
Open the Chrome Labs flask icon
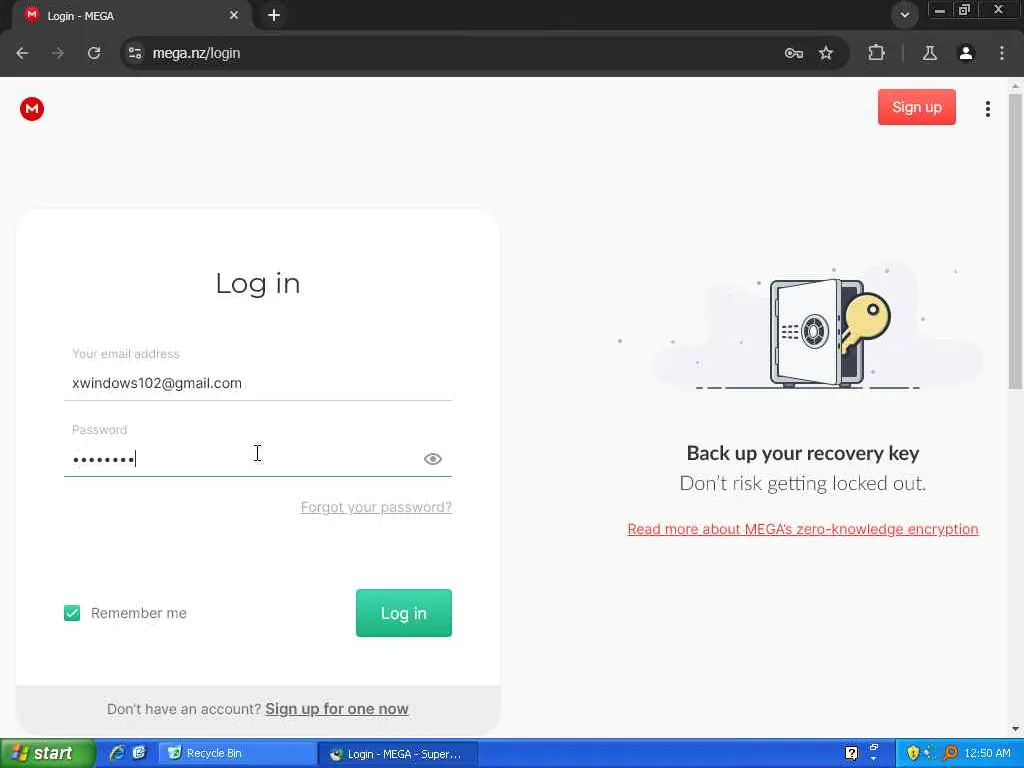tap(929, 54)
